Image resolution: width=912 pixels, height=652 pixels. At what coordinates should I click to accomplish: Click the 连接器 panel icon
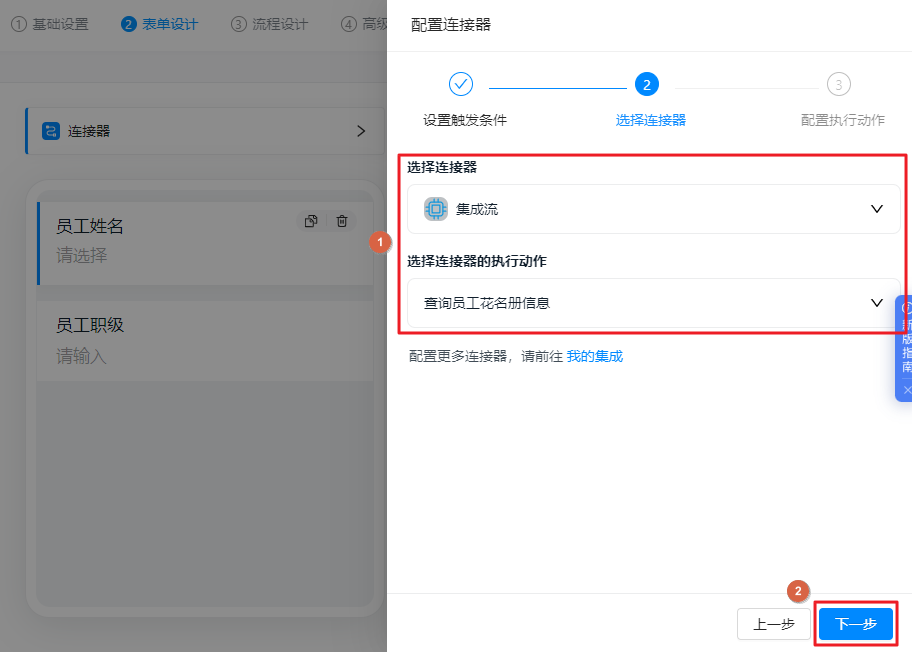[50, 131]
